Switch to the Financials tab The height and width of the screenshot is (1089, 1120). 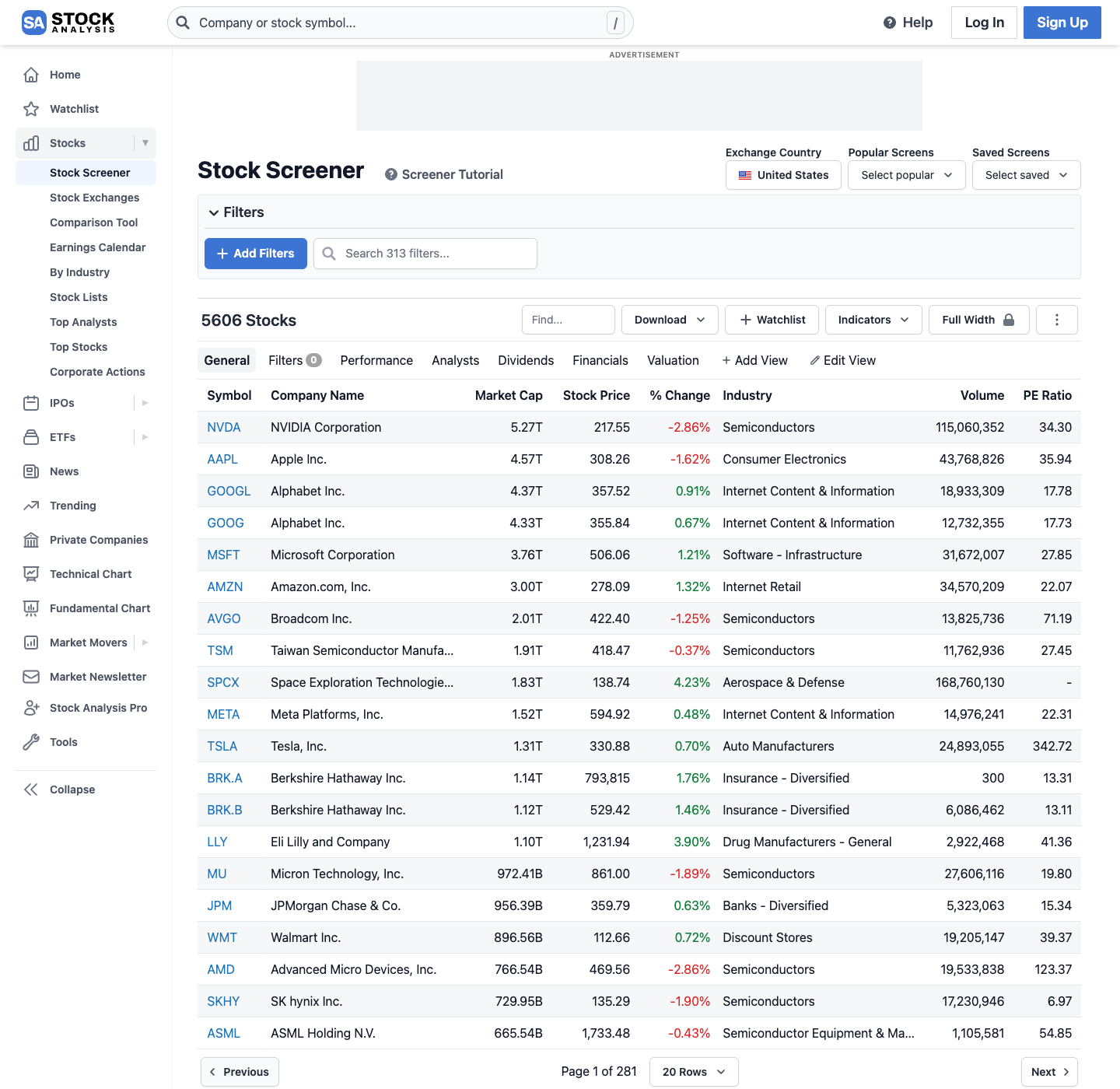point(600,360)
